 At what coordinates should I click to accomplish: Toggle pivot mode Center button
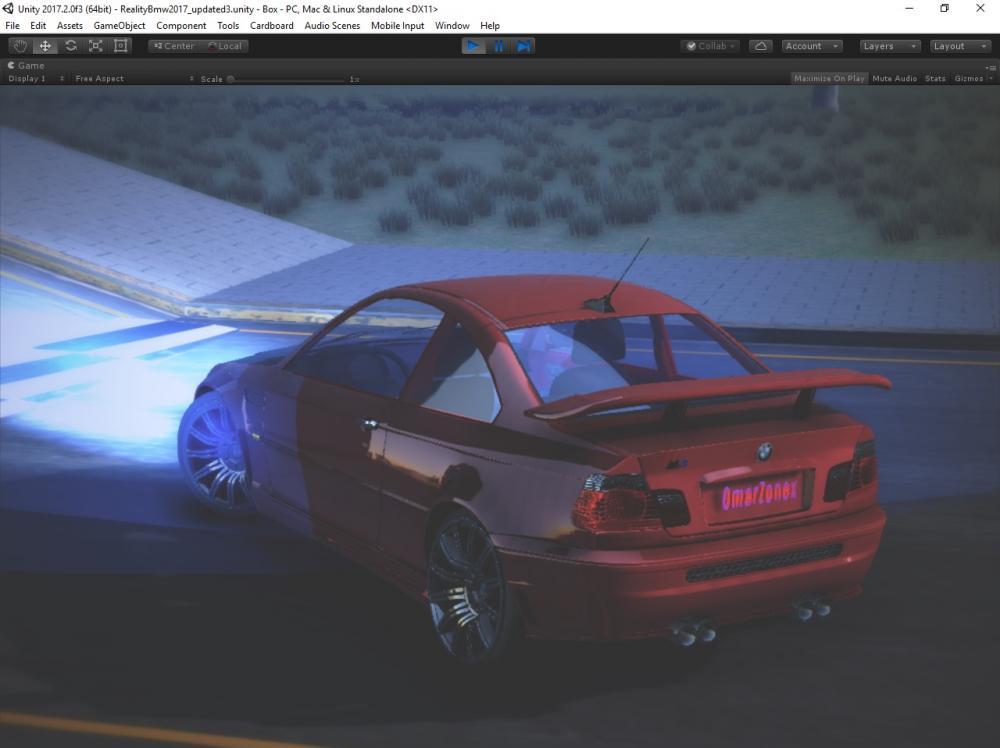[174, 46]
